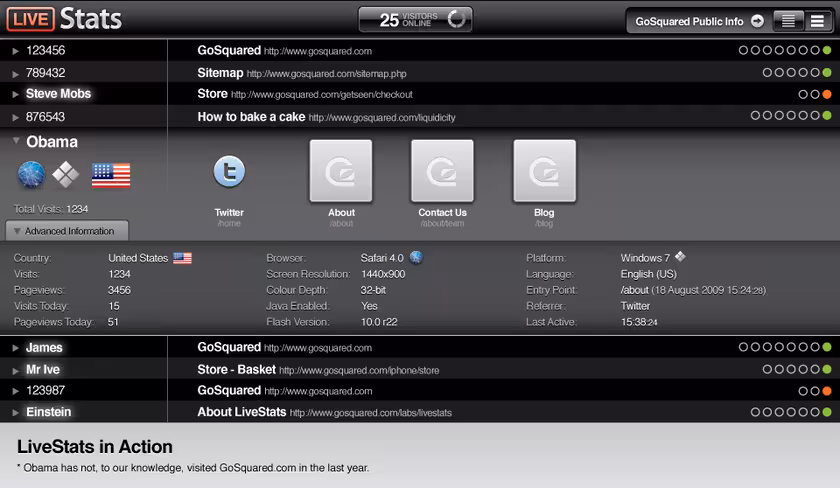Switch to compact list view icon
The width and height of the screenshot is (840, 488).
(788, 21)
